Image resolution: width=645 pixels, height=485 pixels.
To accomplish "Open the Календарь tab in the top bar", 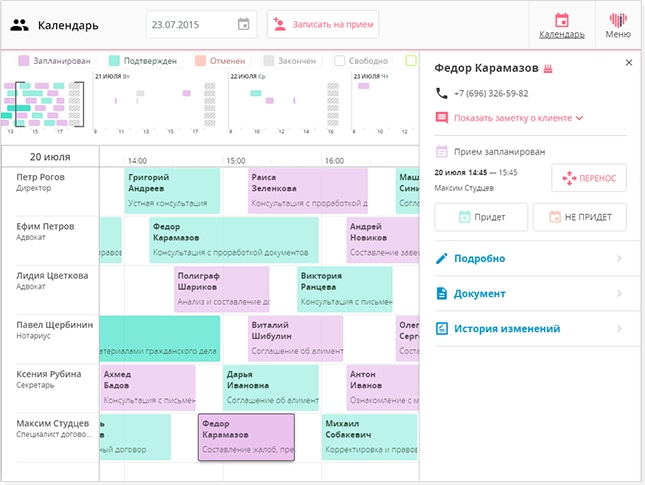I will pos(561,25).
